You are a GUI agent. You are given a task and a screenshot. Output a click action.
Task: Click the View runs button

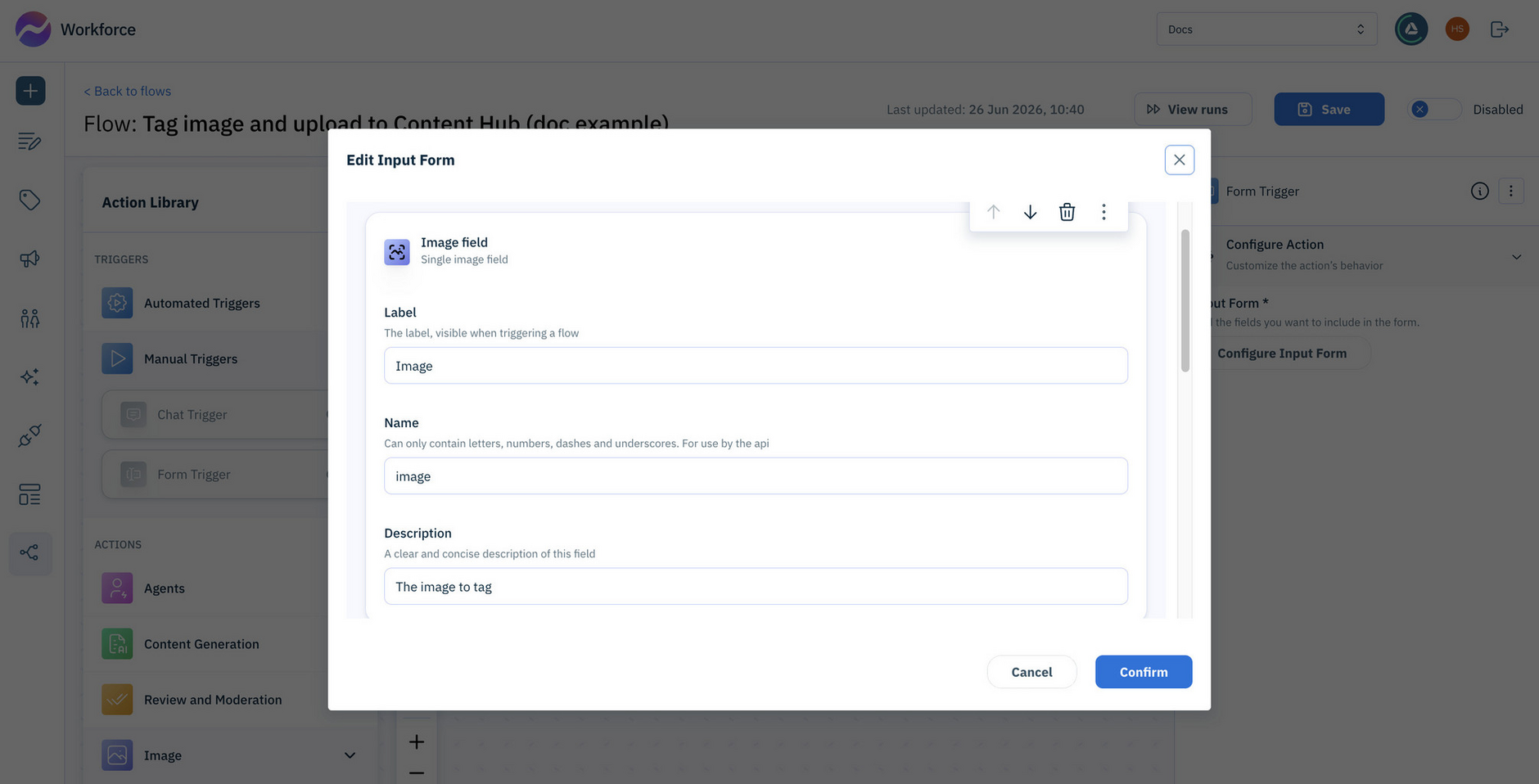click(x=1193, y=109)
